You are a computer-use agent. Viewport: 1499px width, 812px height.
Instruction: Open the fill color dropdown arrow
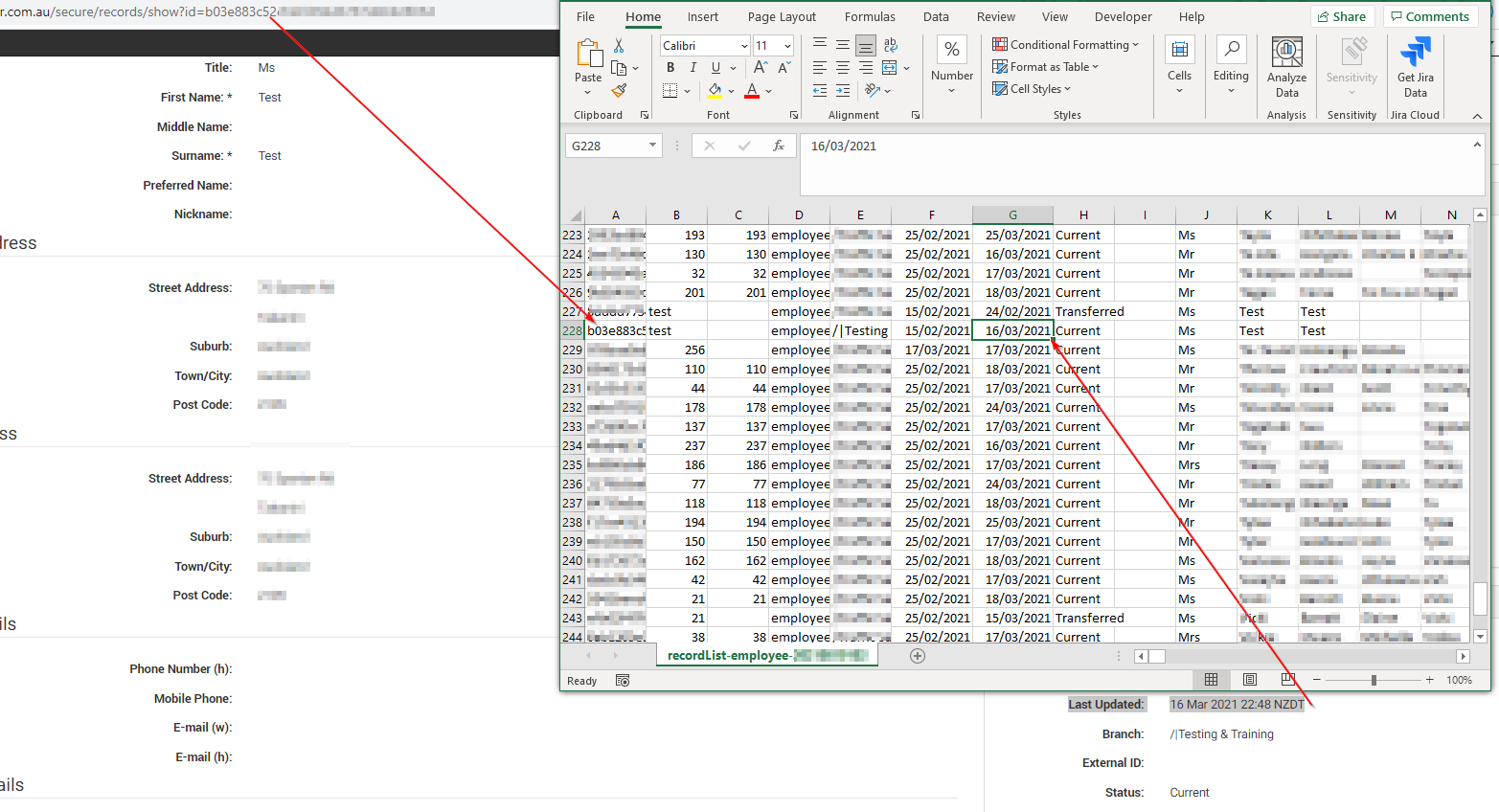point(731,92)
